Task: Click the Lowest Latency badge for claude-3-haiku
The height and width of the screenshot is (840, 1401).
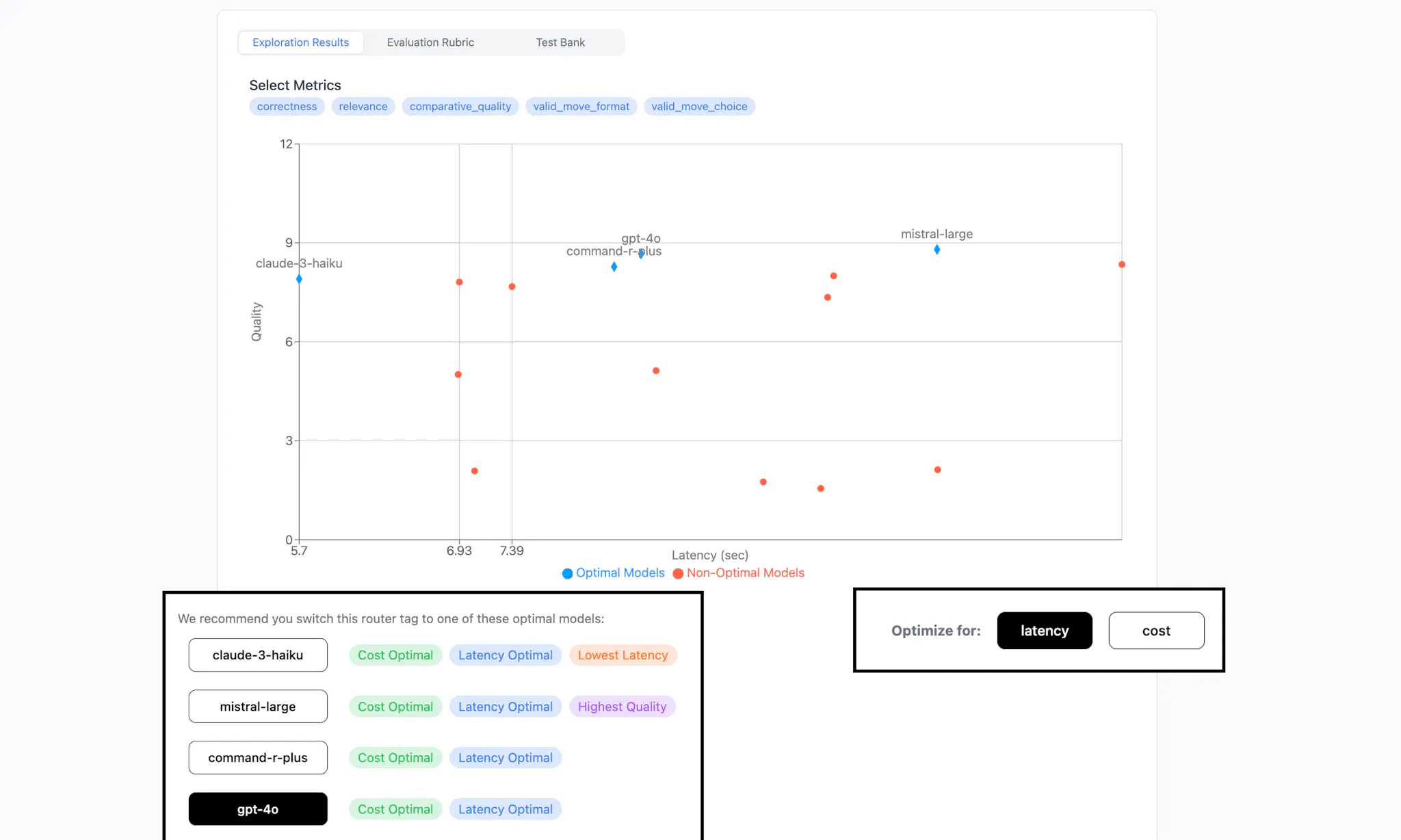Action: pyautogui.click(x=623, y=655)
